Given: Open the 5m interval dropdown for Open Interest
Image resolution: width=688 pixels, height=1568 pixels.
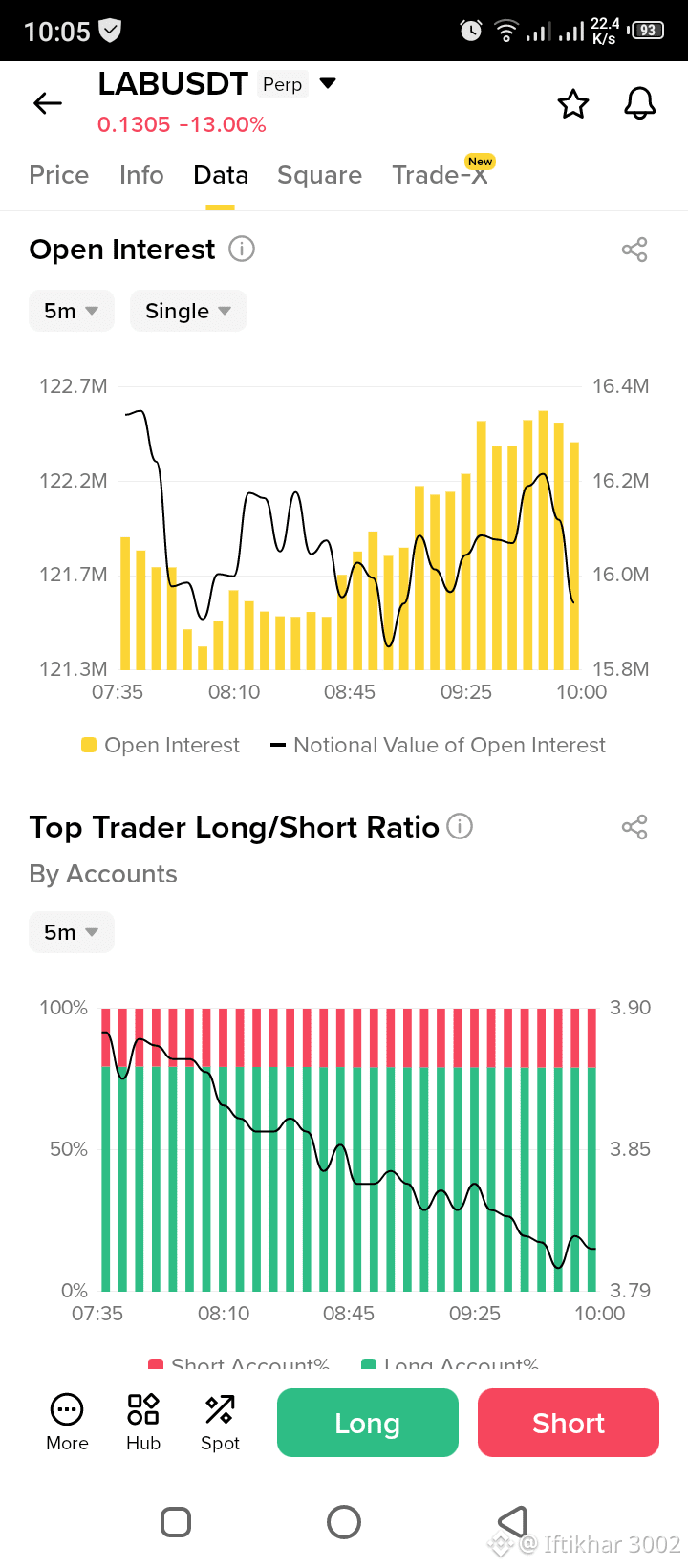Looking at the screenshot, I should coord(72,311).
